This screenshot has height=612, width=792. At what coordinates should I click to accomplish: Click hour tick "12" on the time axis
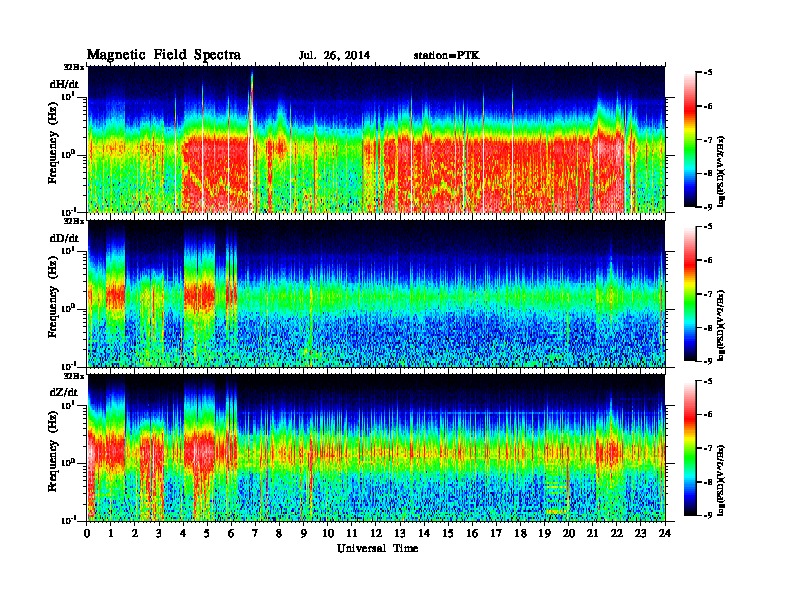[376, 533]
